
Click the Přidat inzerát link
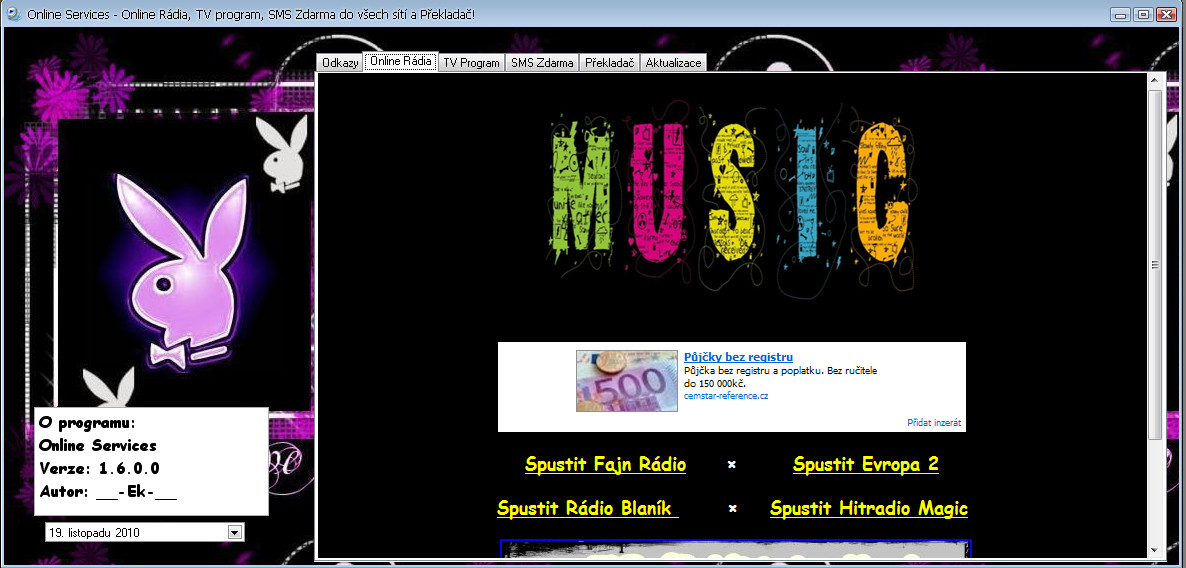pos(934,423)
